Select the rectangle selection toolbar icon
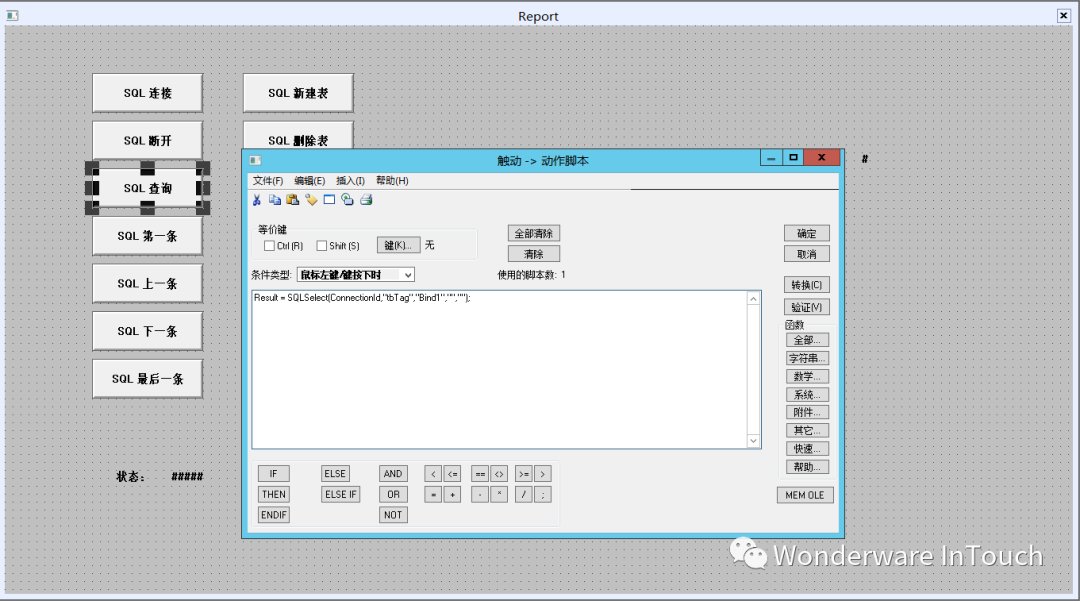Viewport: 1080px width, 601px height. (328, 200)
